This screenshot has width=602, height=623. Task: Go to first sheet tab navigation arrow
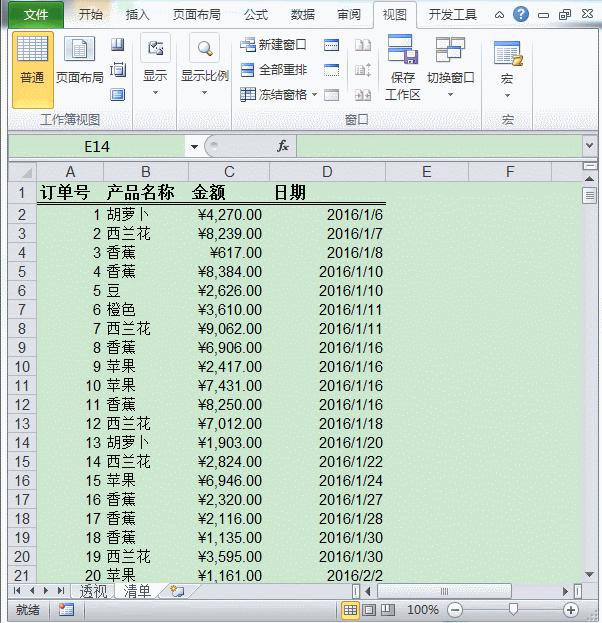17,591
